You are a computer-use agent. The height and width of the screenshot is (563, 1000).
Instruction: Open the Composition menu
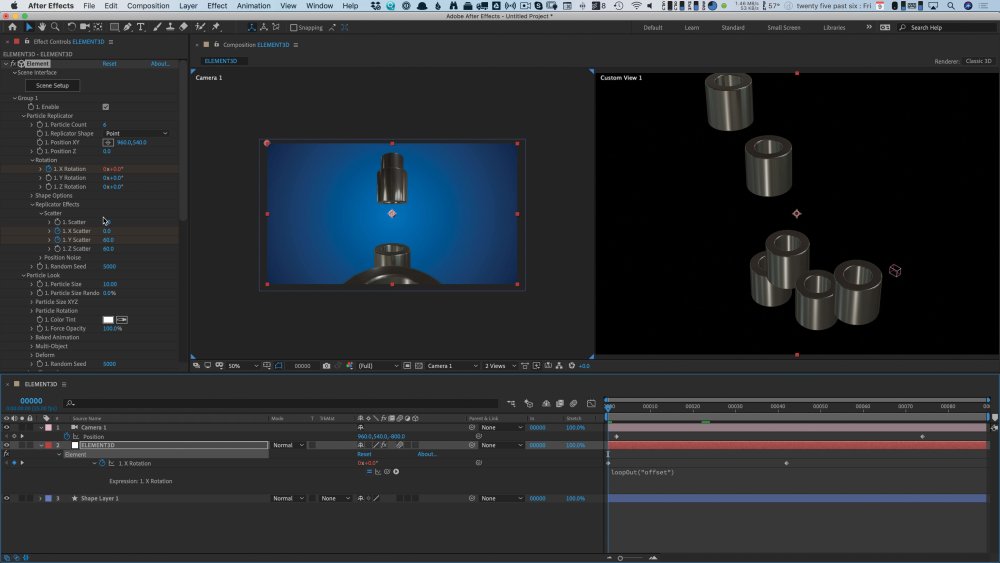pyautogui.click(x=148, y=6)
